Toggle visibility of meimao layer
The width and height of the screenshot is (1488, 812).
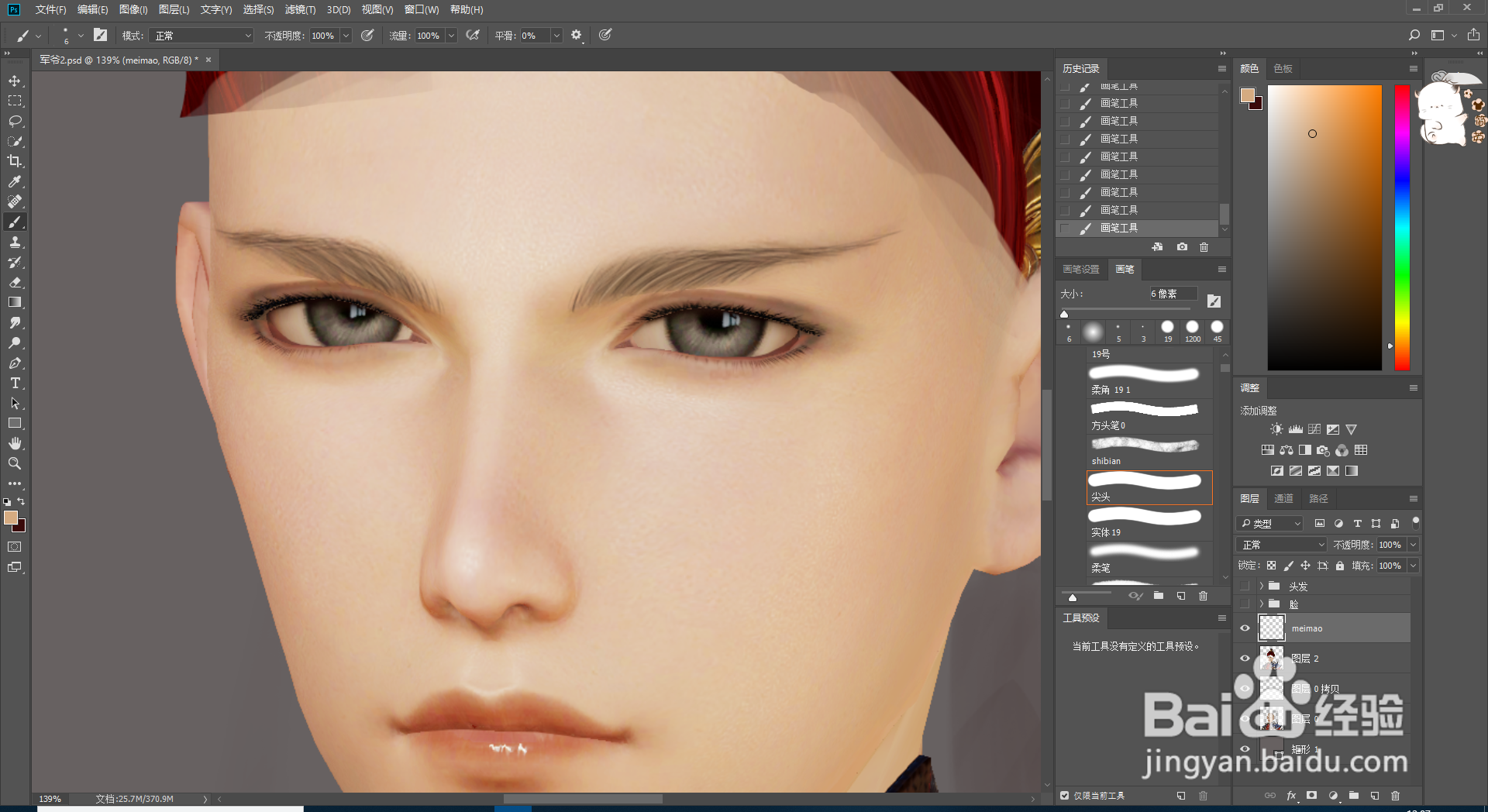coord(1245,628)
